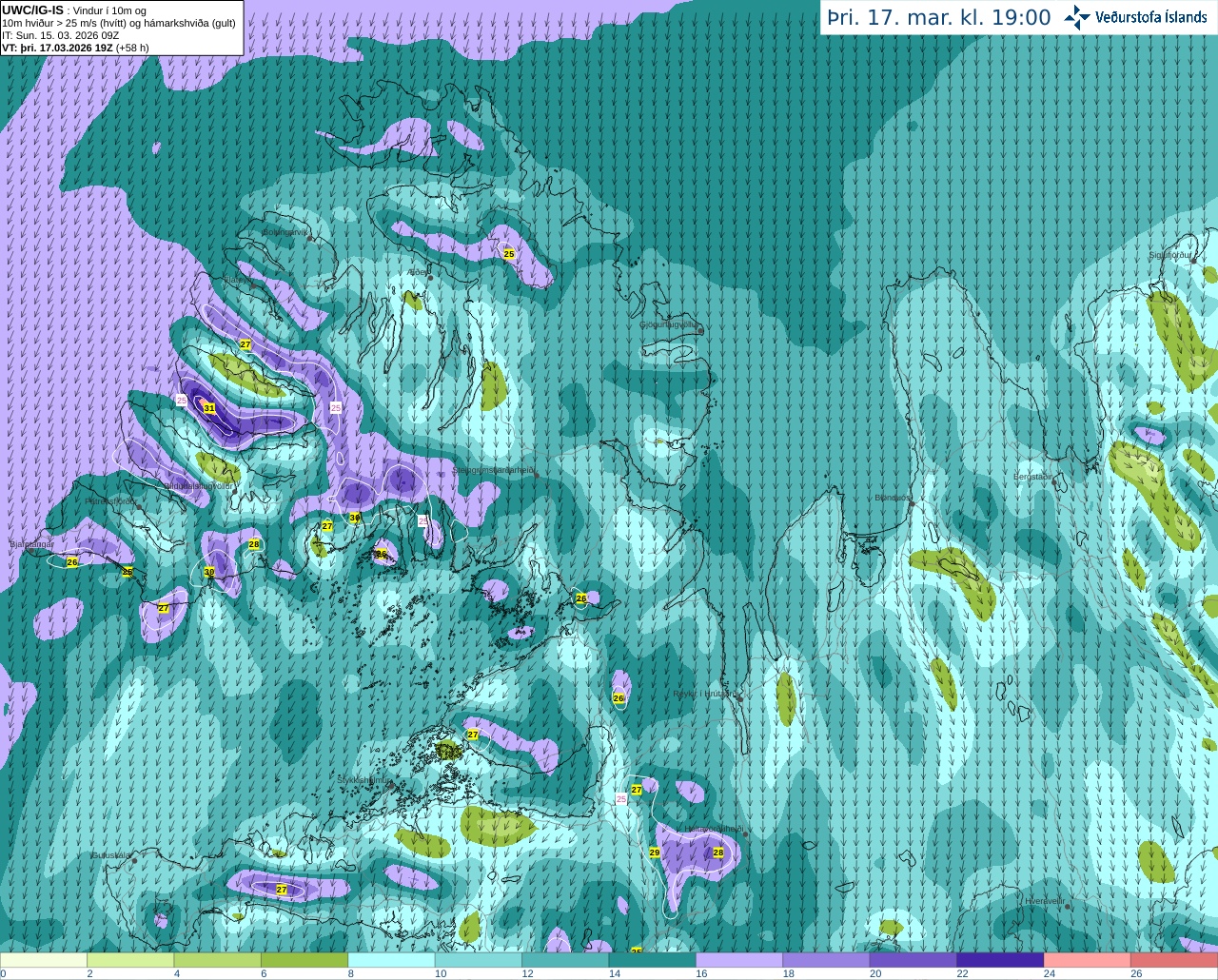Click the Steingrímsfjarðarheiði station label
1218x980 pixels.
[x=492, y=470]
